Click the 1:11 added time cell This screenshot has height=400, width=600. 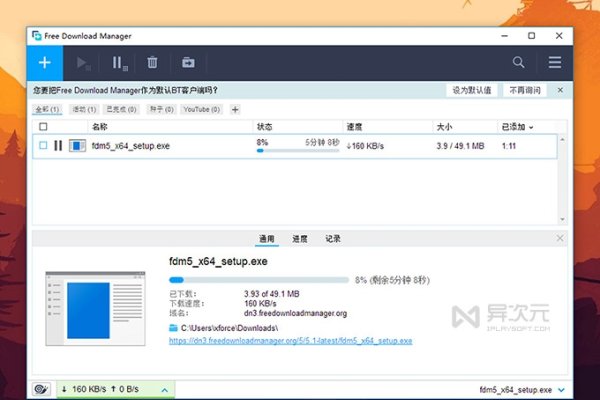tap(509, 146)
